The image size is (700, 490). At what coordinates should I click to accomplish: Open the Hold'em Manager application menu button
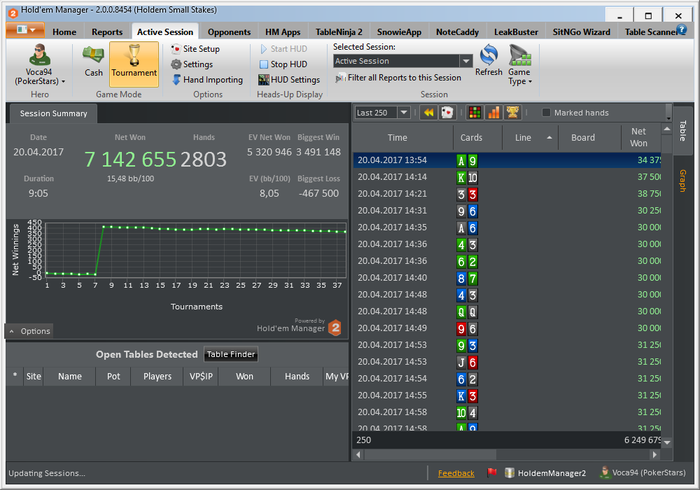[x=25, y=30]
